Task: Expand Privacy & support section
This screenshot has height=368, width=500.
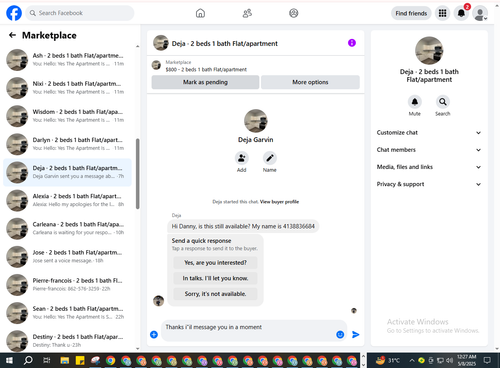Action: tap(429, 184)
